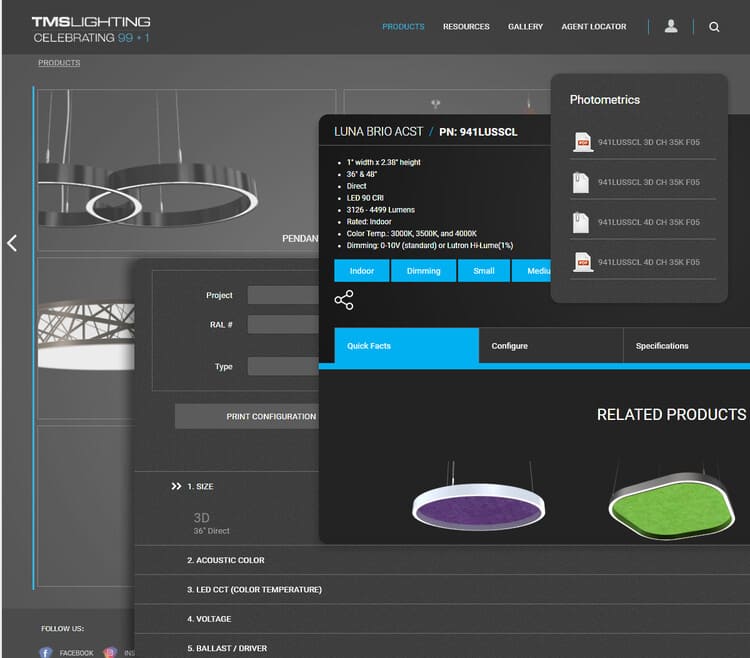Viewport: 750px width, 658px height.
Task: Click the TMS Lighting logo
Action: [91, 29]
